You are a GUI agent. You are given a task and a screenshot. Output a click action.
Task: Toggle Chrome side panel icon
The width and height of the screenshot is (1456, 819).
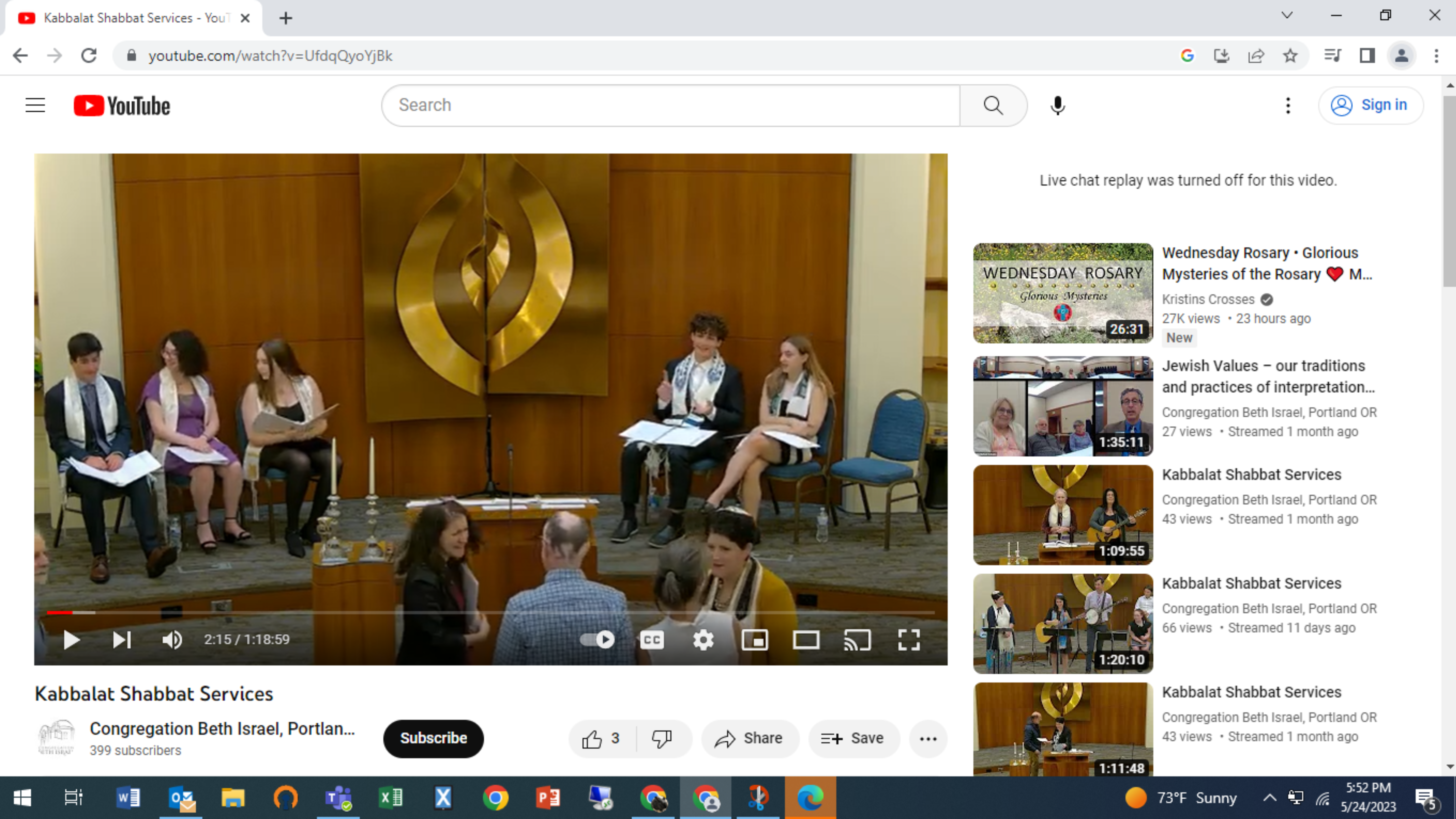pyautogui.click(x=1367, y=55)
